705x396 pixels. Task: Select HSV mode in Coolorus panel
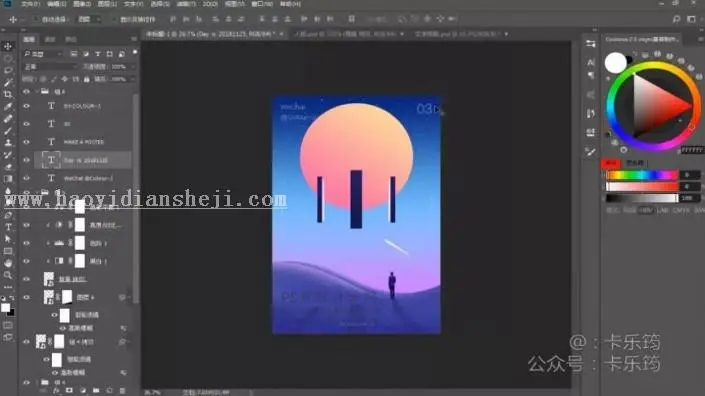pyautogui.click(x=646, y=210)
